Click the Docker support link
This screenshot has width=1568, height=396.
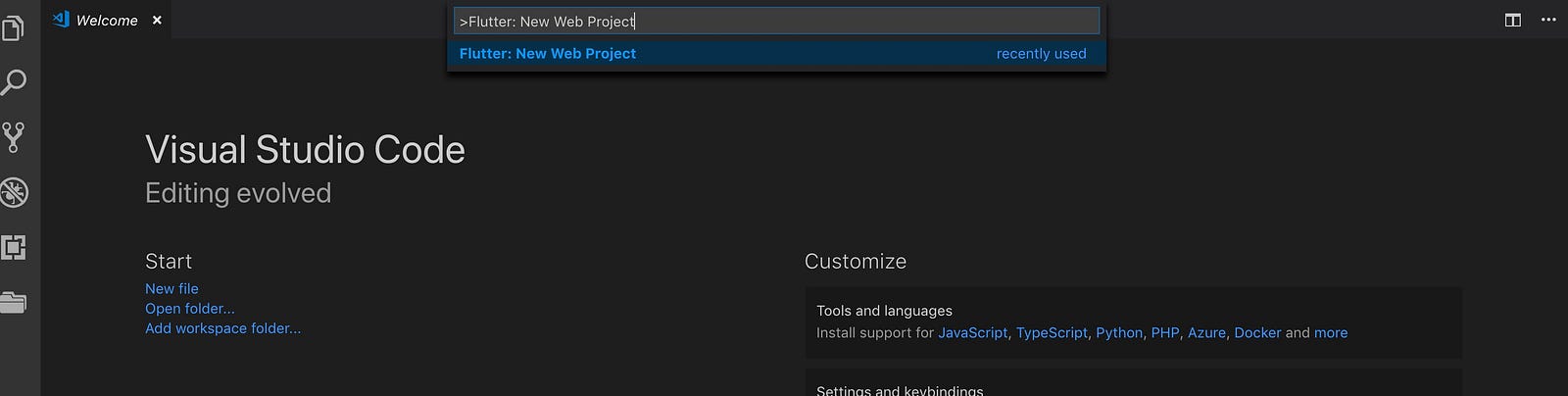click(1257, 332)
